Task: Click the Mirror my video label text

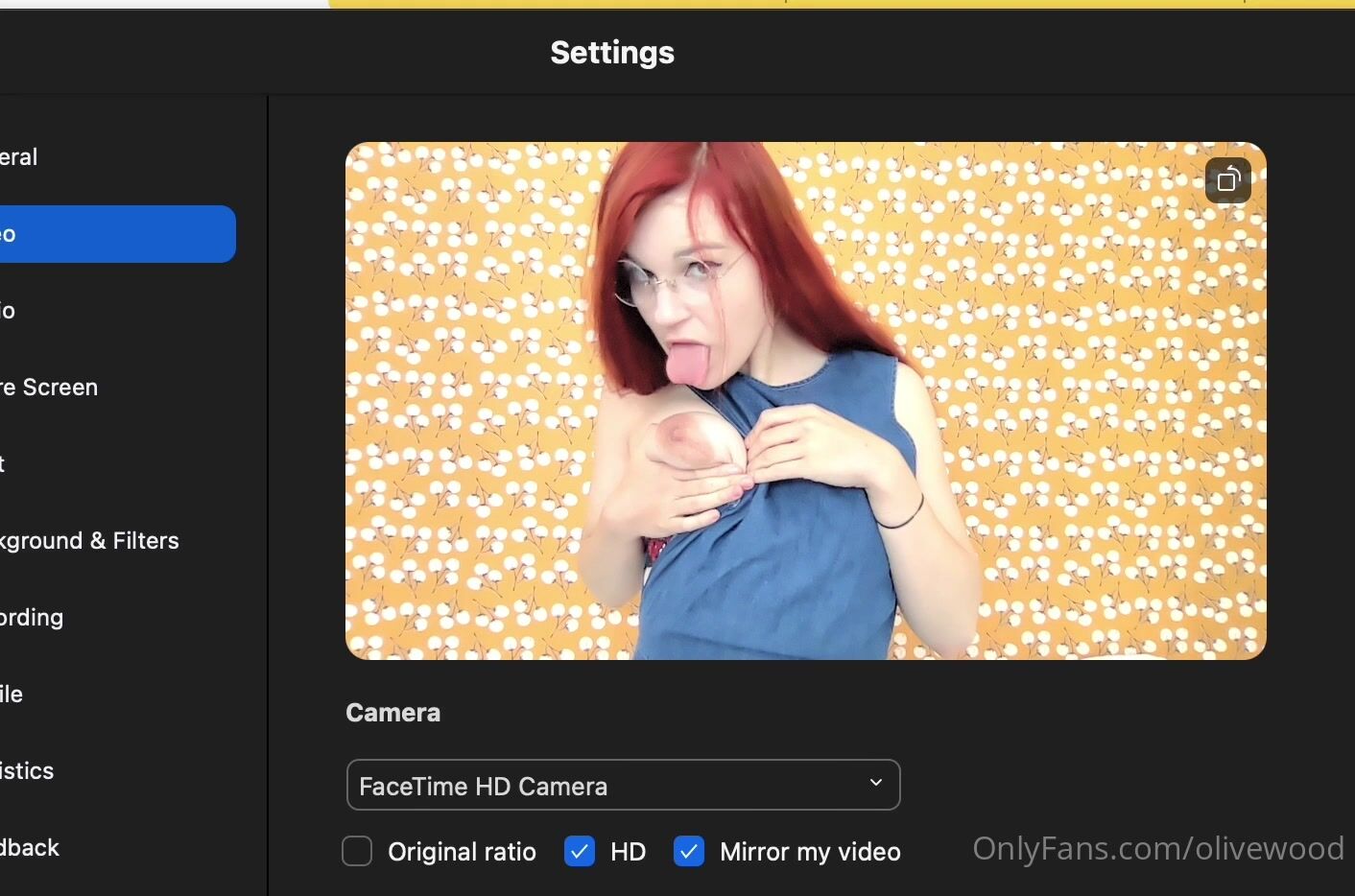Action: point(810,852)
